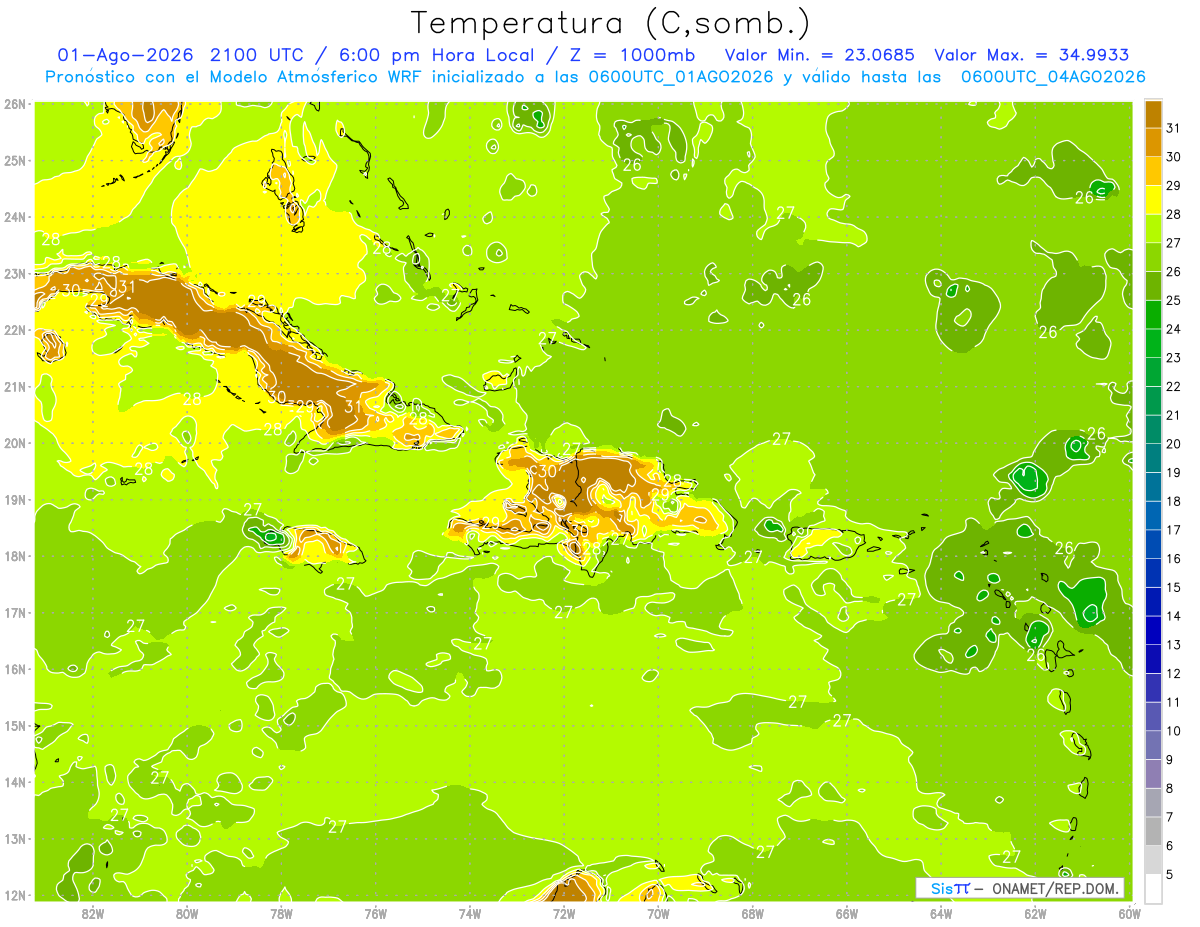Click the '82W' longitude axis label
The image size is (1200, 927).
pyautogui.click(x=93, y=913)
